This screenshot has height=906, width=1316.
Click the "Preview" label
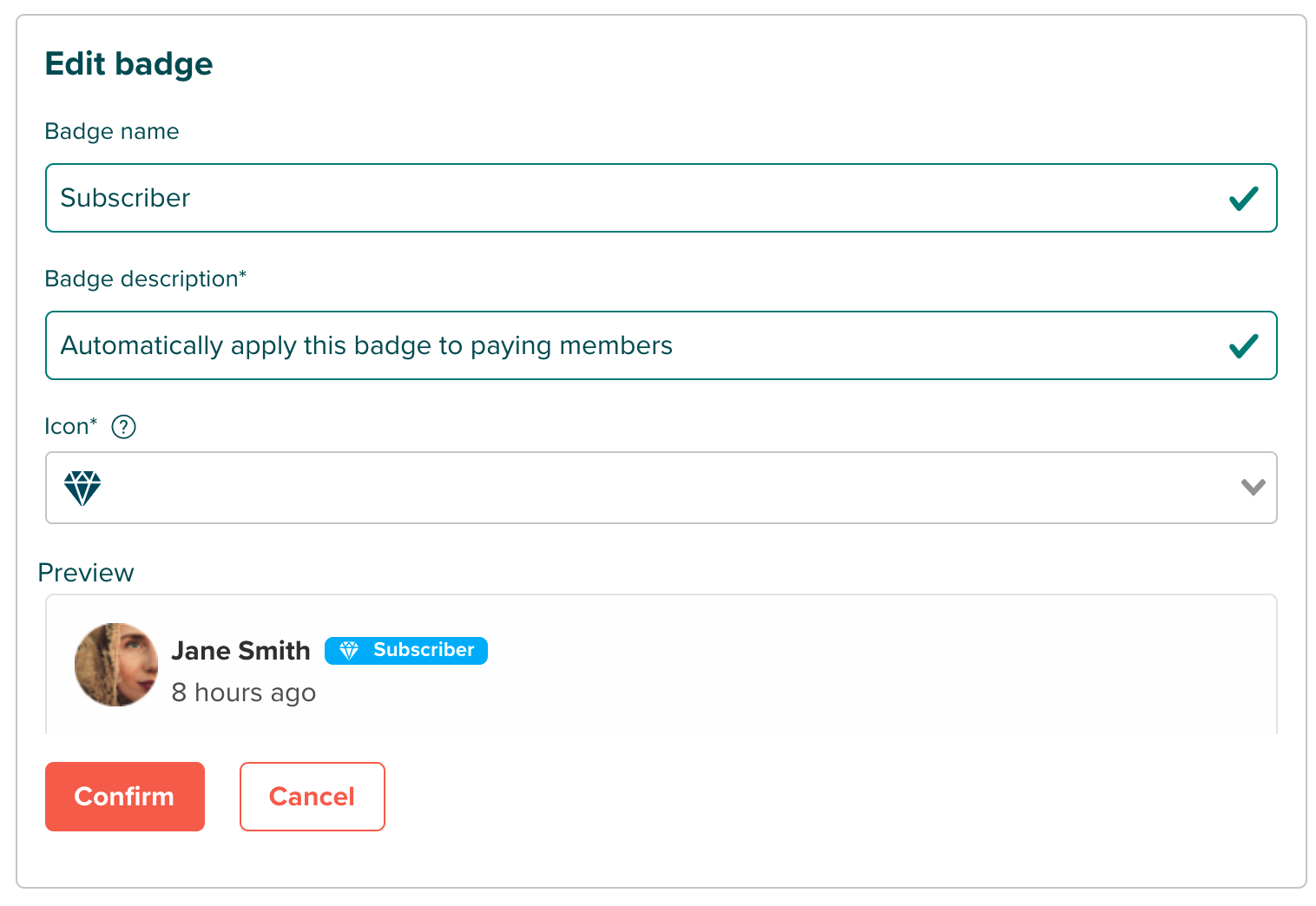(86, 573)
